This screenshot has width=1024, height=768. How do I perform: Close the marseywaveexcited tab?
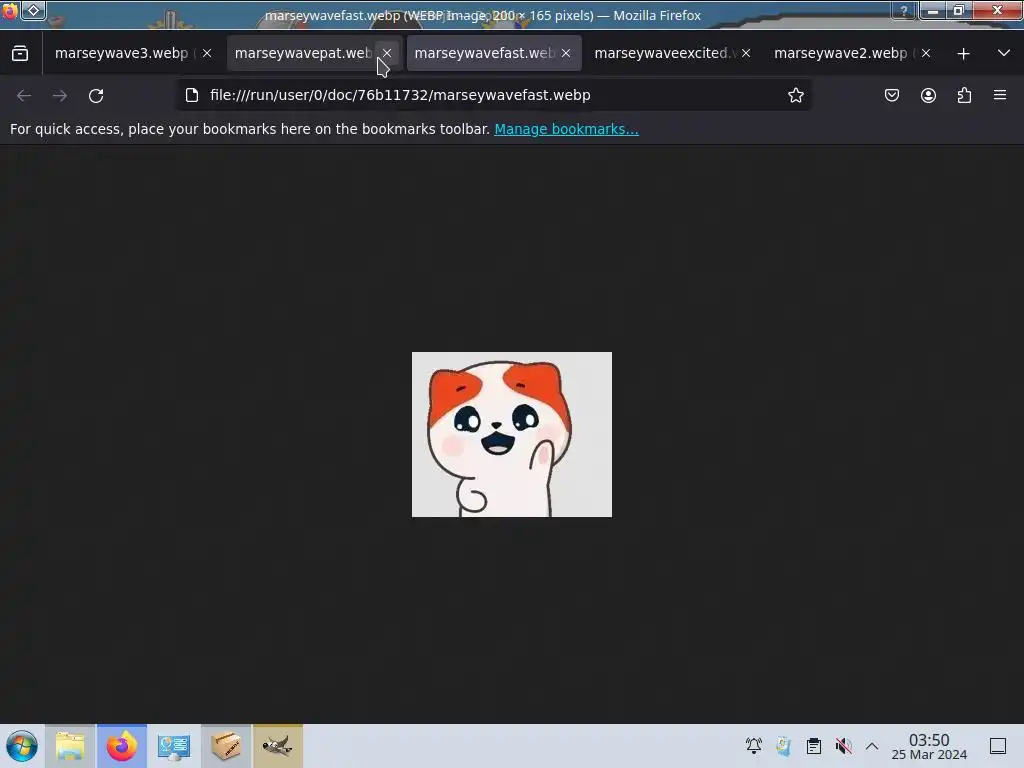point(746,54)
